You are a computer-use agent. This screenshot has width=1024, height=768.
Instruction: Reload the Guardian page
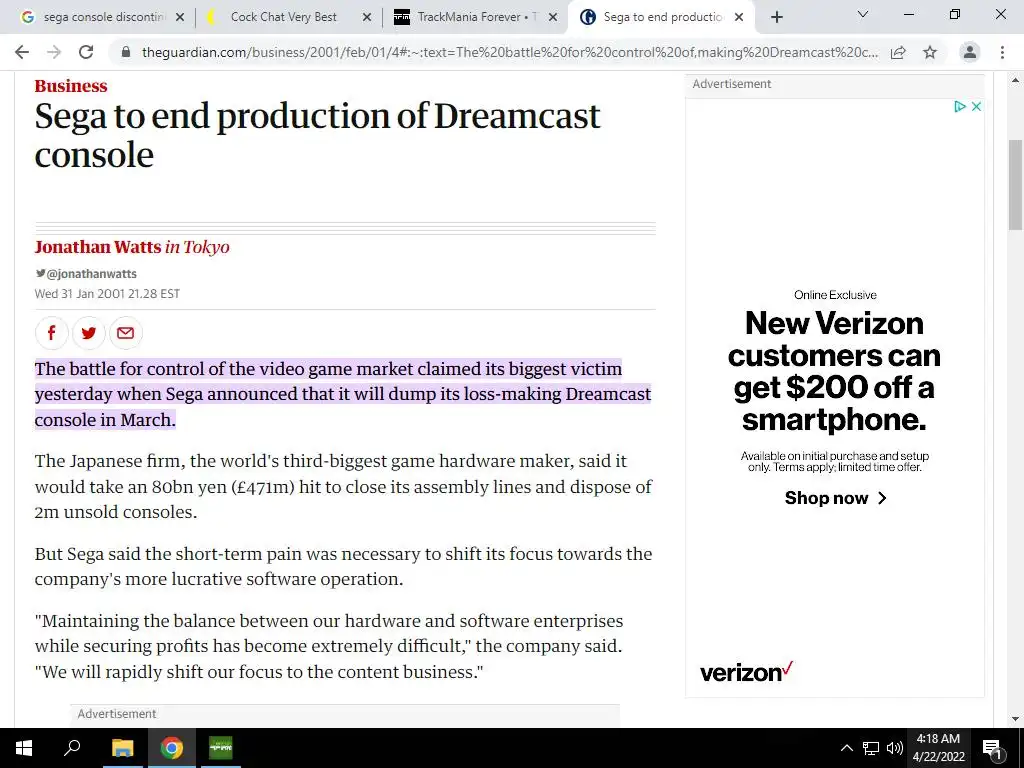[x=86, y=52]
